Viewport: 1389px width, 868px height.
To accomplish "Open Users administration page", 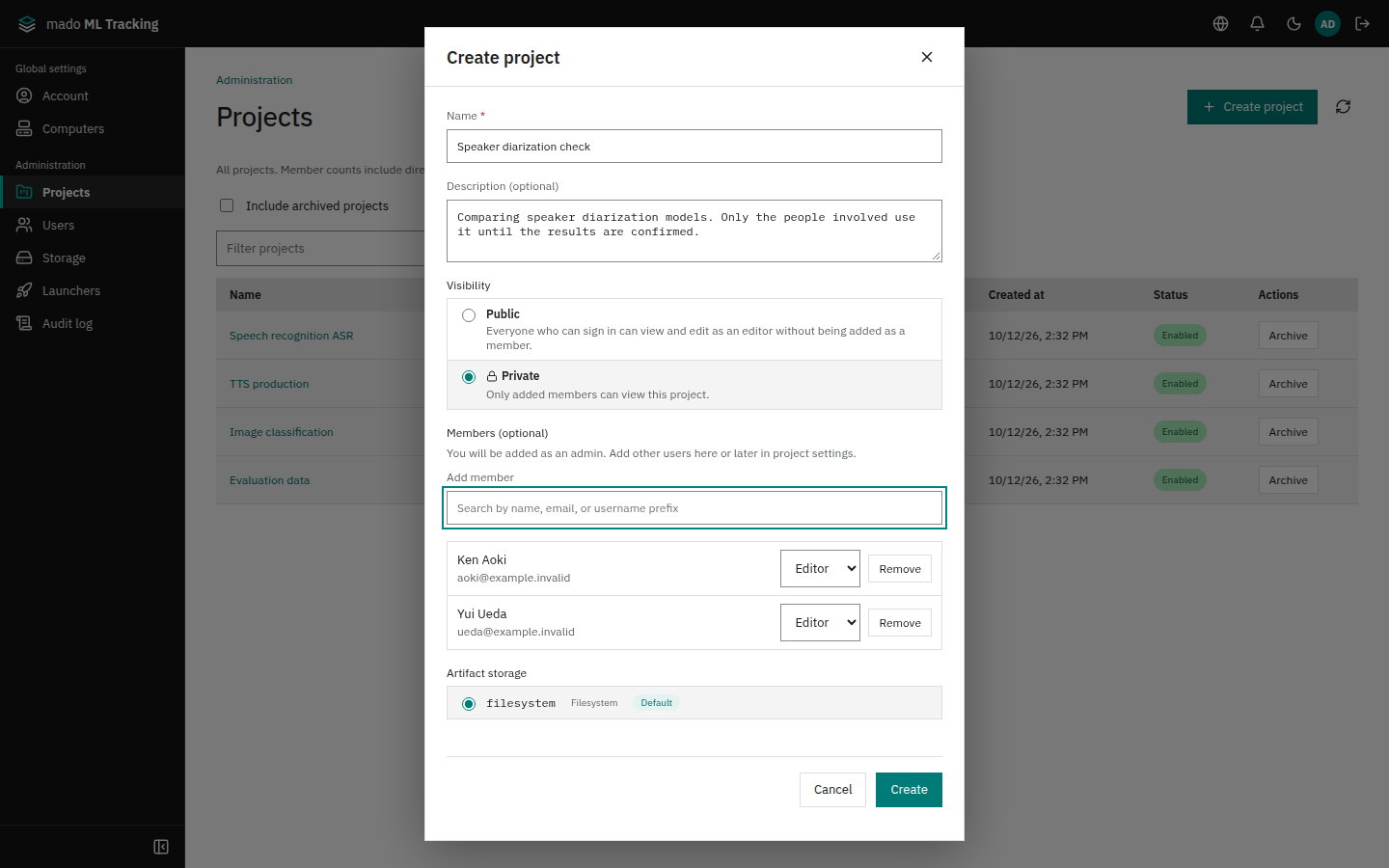I will pyautogui.click(x=93, y=225).
